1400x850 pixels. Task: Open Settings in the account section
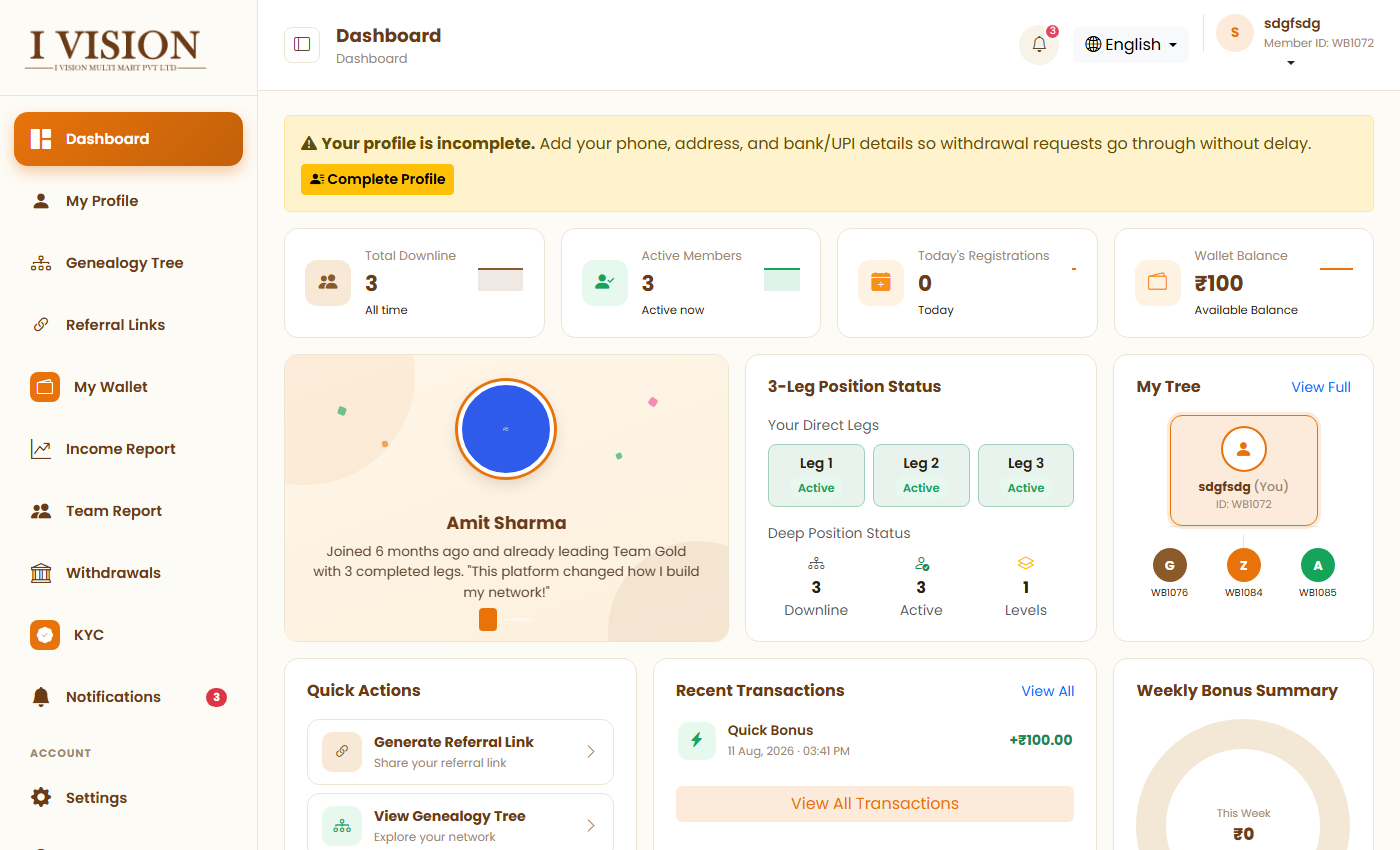(128, 797)
